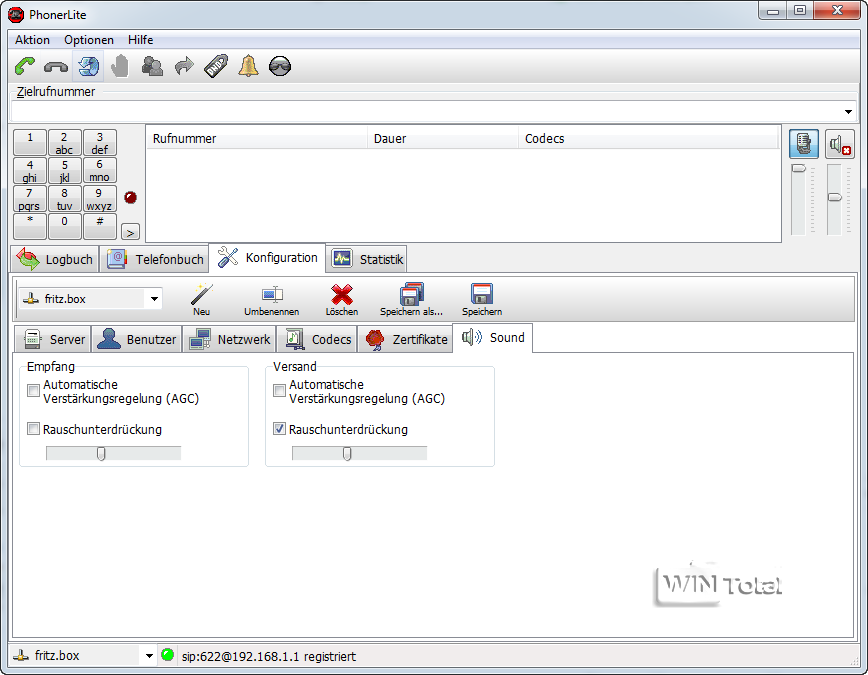This screenshot has width=868, height=675.
Task: Create new profile with the Neu wand icon
Action: pos(202,300)
